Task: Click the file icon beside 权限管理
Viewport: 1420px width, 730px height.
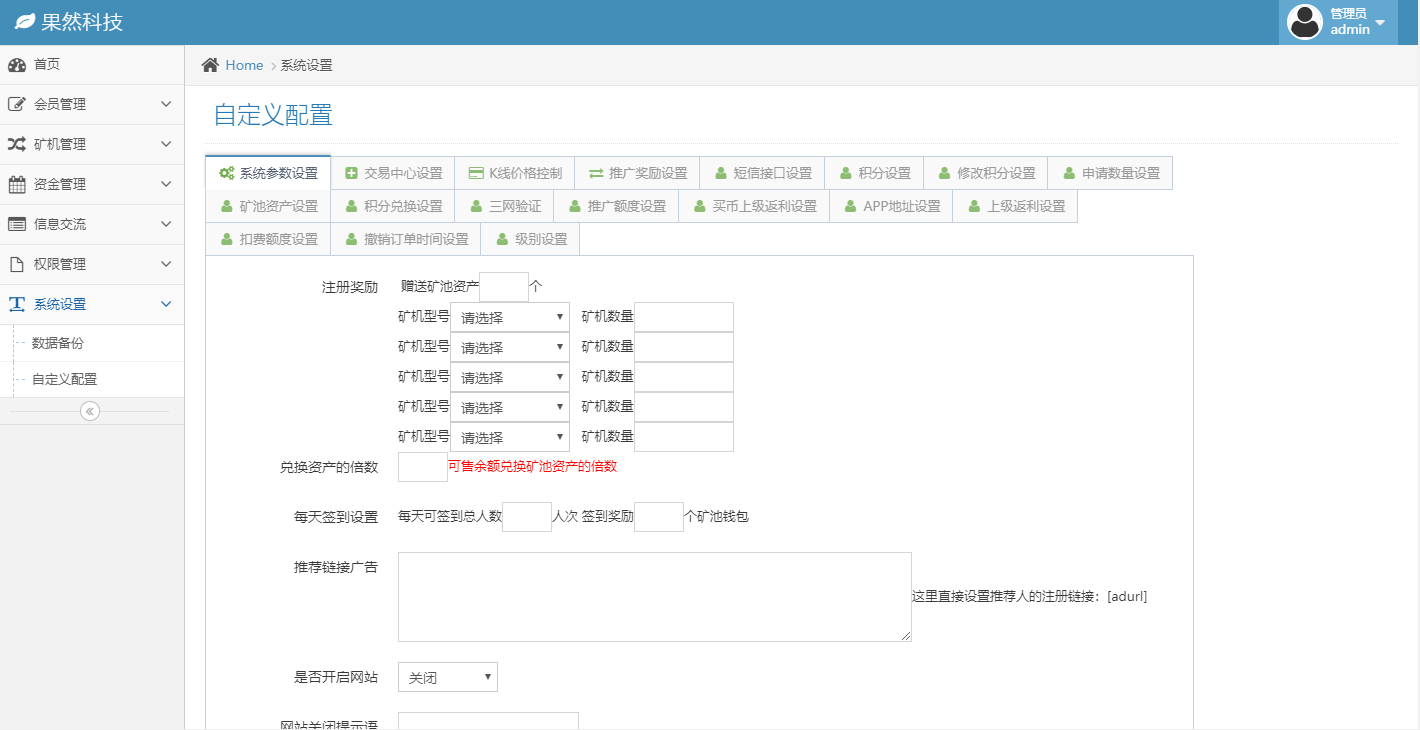Action: [16, 264]
